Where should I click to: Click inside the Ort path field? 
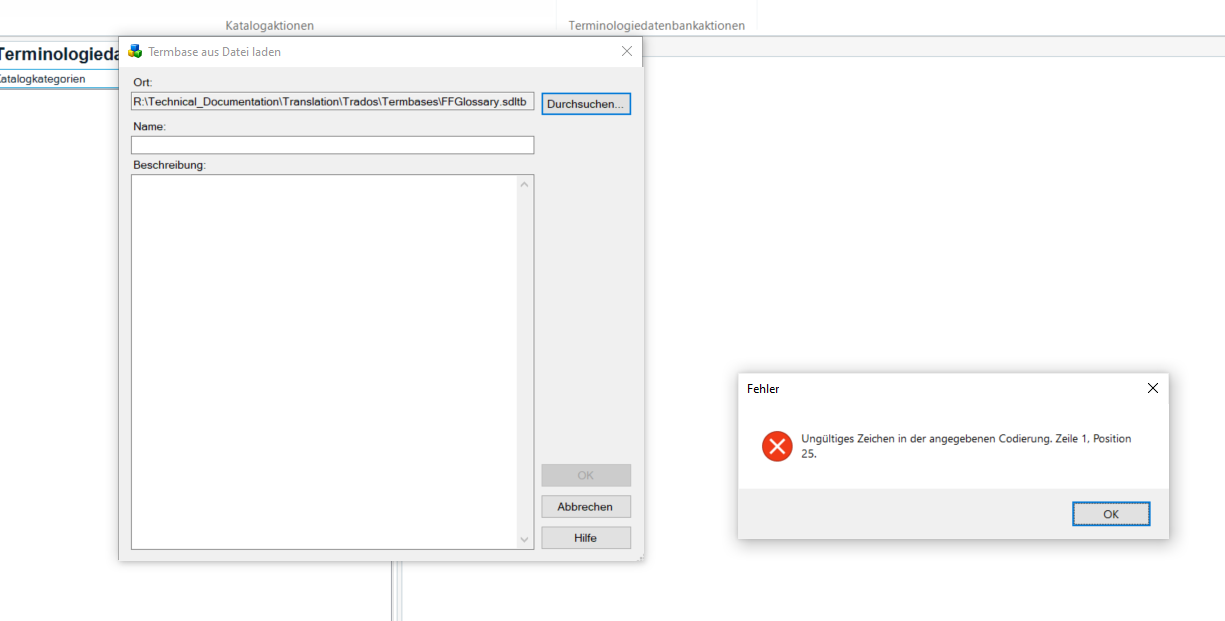click(x=330, y=102)
